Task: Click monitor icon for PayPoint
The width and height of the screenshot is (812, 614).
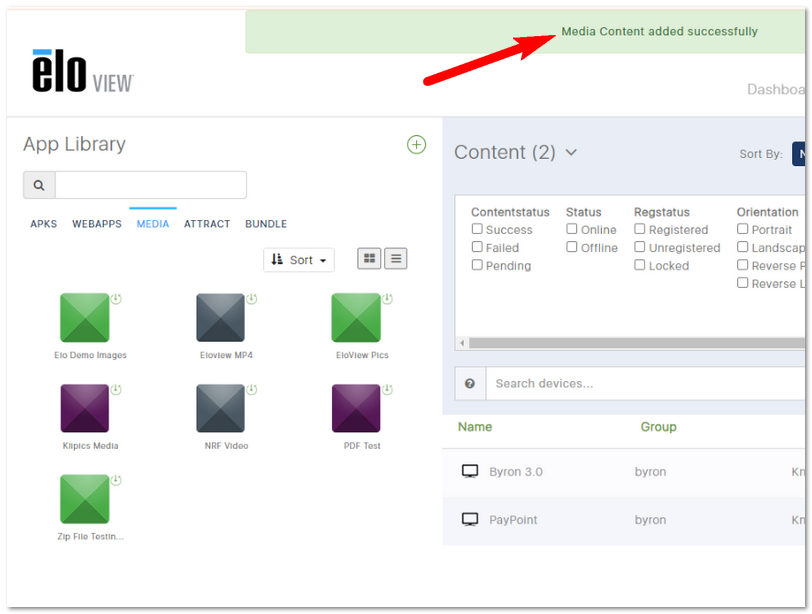Action: coord(470,519)
